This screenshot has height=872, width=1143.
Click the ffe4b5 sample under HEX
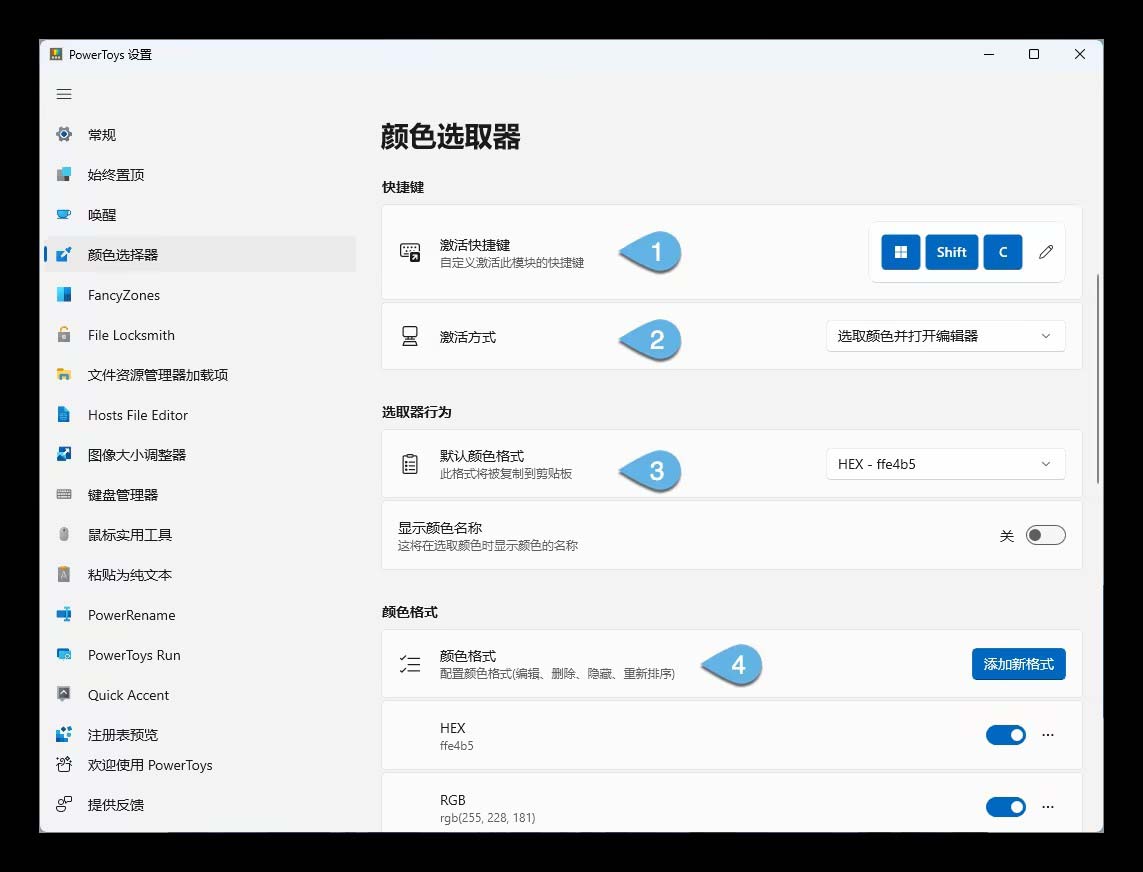pos(456,746)
